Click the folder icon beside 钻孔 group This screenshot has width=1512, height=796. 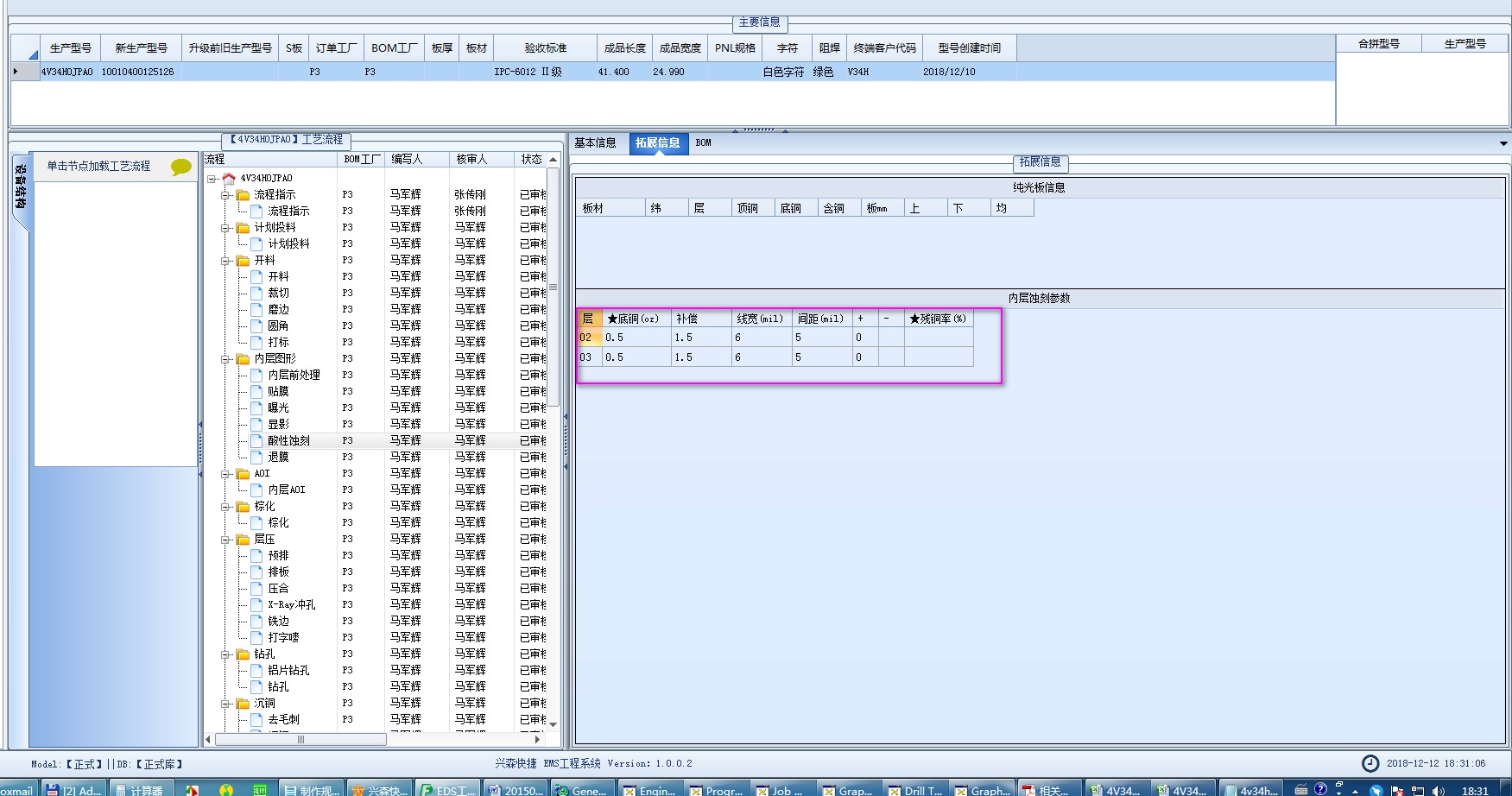243,654
